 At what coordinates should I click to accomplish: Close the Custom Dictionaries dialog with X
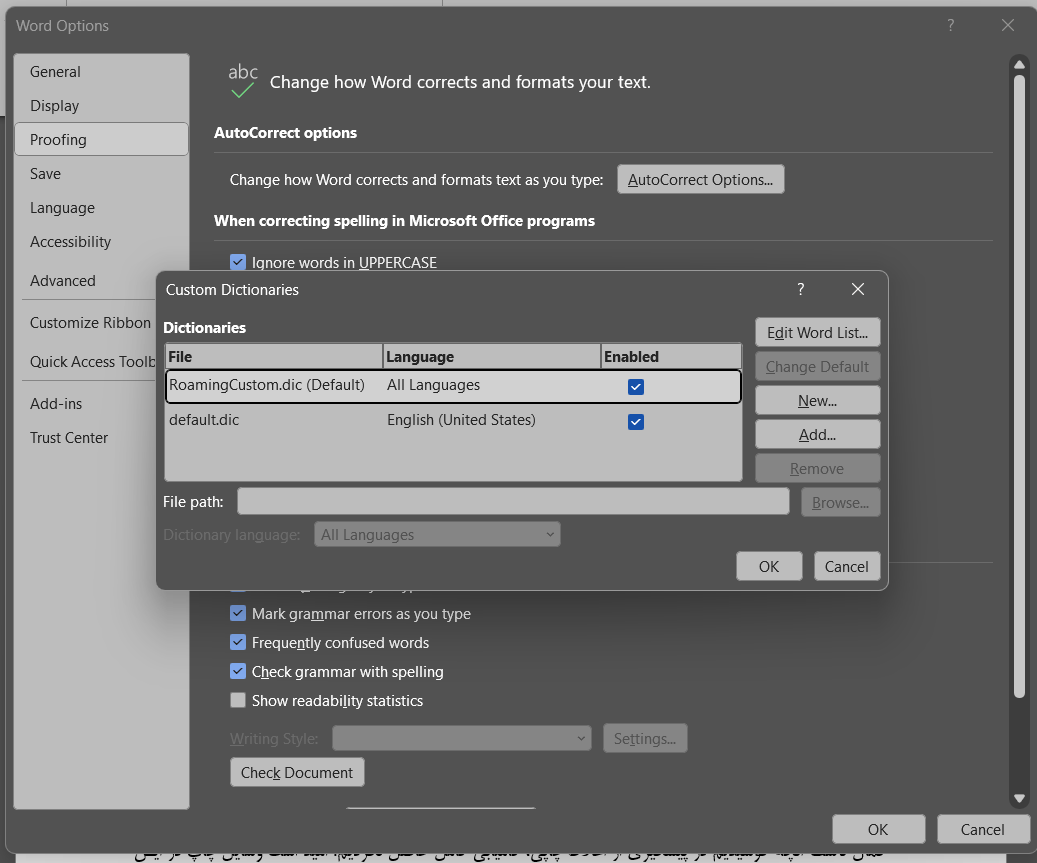coord(857,289)
